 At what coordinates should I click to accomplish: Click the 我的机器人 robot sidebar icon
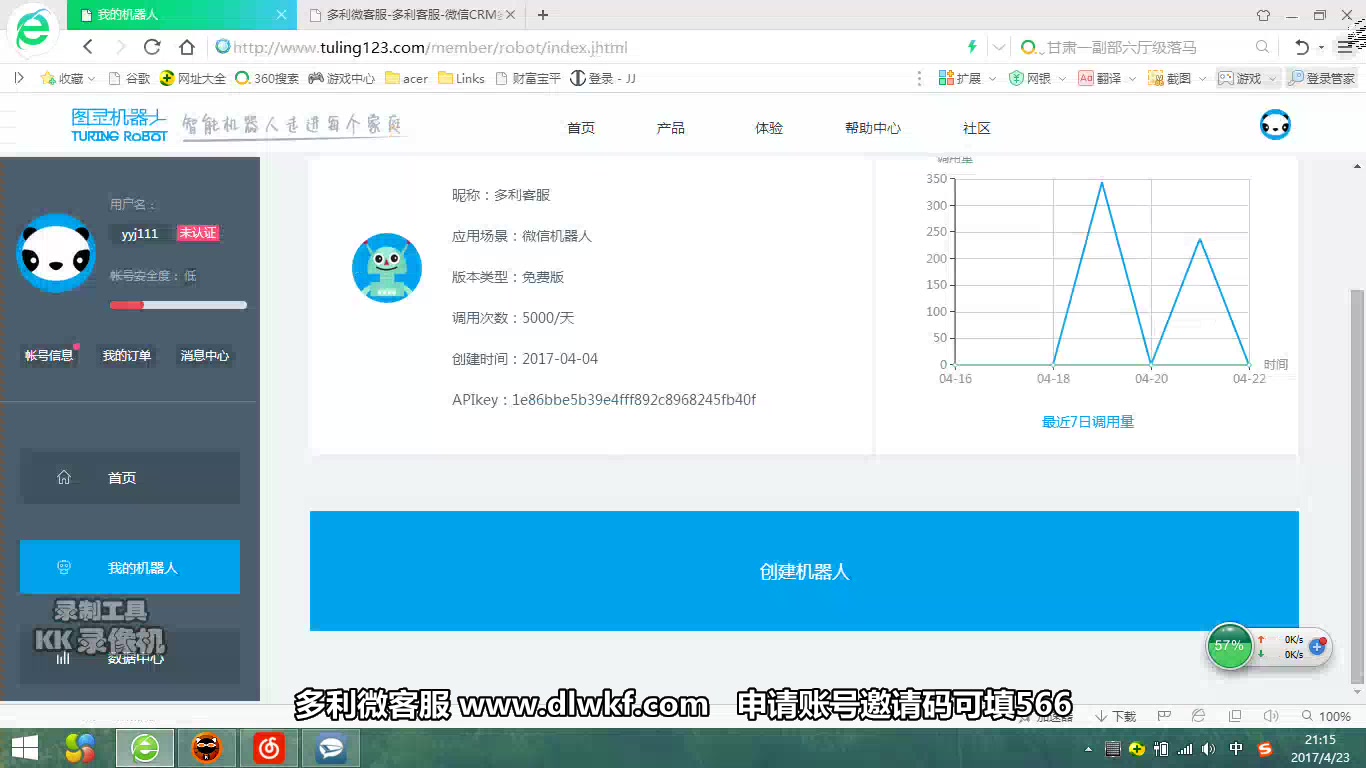[65, 566]
